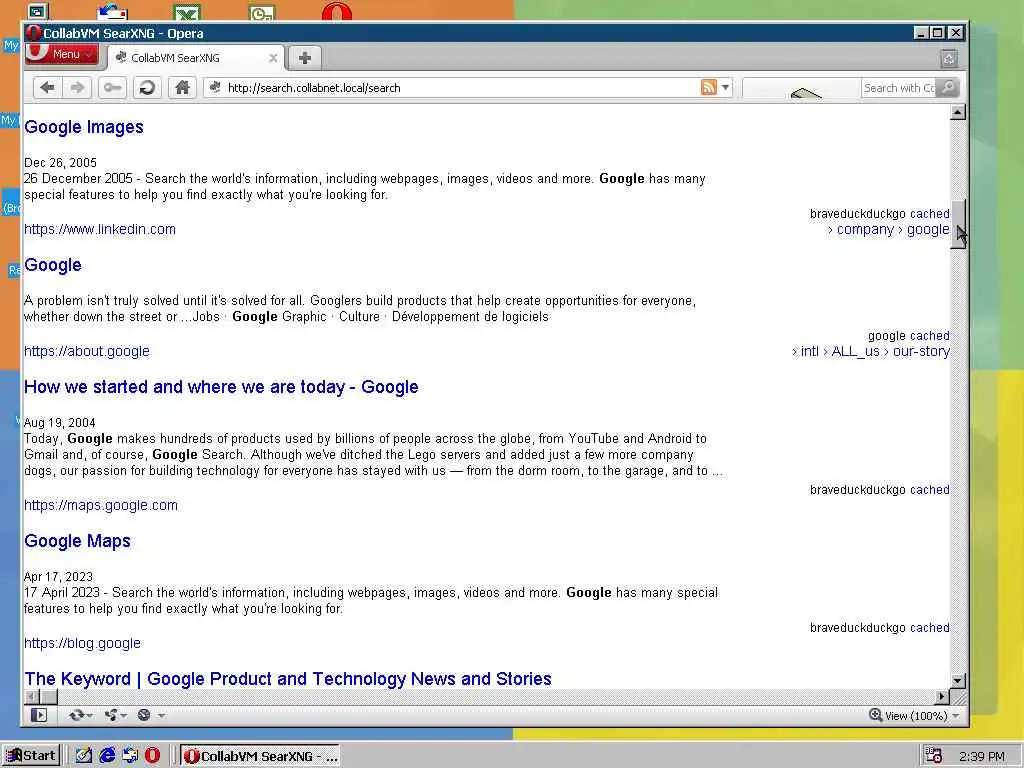Click the site badge icon in address bar

(216, 88)
